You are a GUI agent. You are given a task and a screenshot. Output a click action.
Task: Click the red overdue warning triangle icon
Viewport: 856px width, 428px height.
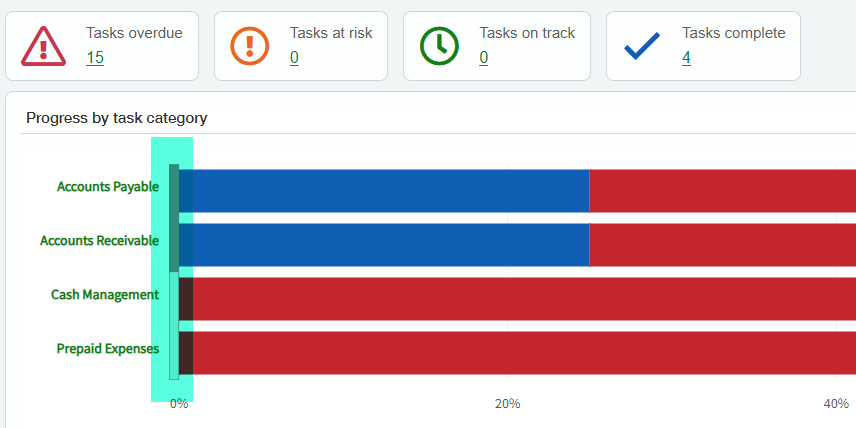[x=43, y=46]
